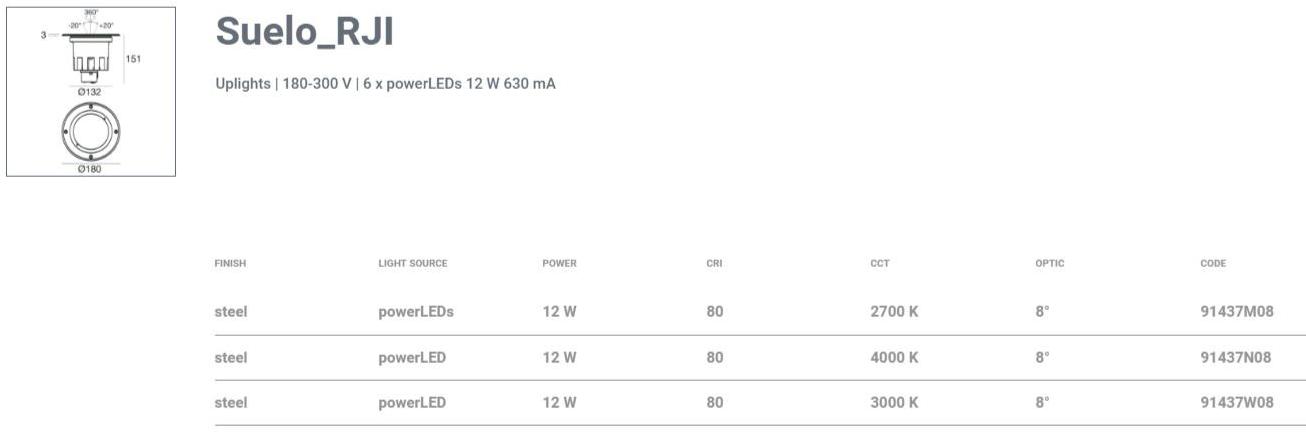1306x434 pixels.
Task: Select the Uplights specification subtitle line
Action: [385, 84]
